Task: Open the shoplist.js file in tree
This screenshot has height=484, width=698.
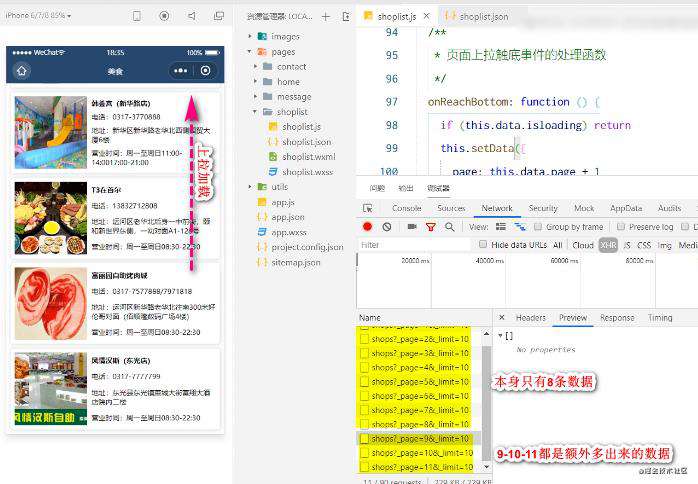Action: point(301,127)
